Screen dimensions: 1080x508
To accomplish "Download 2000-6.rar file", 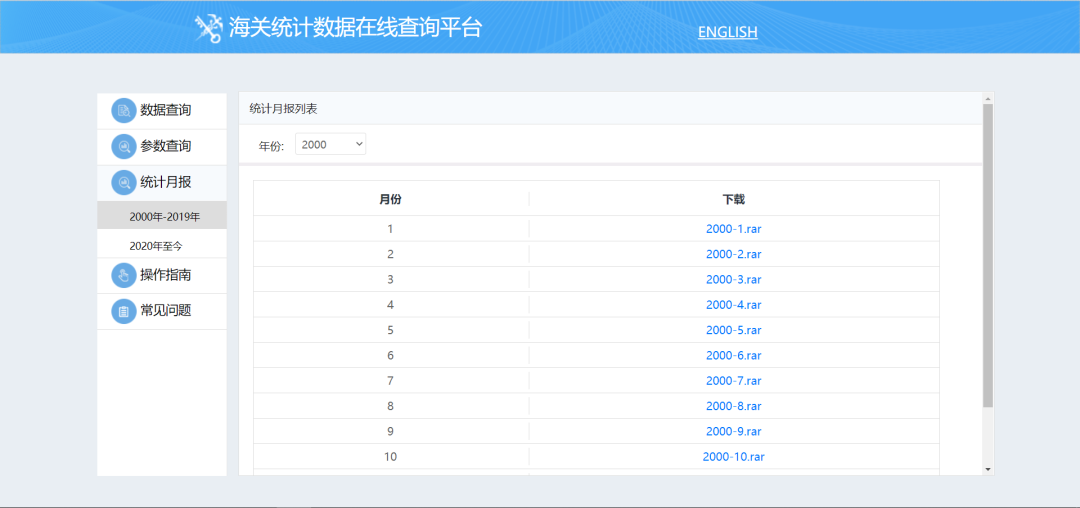I will [734, 355].
